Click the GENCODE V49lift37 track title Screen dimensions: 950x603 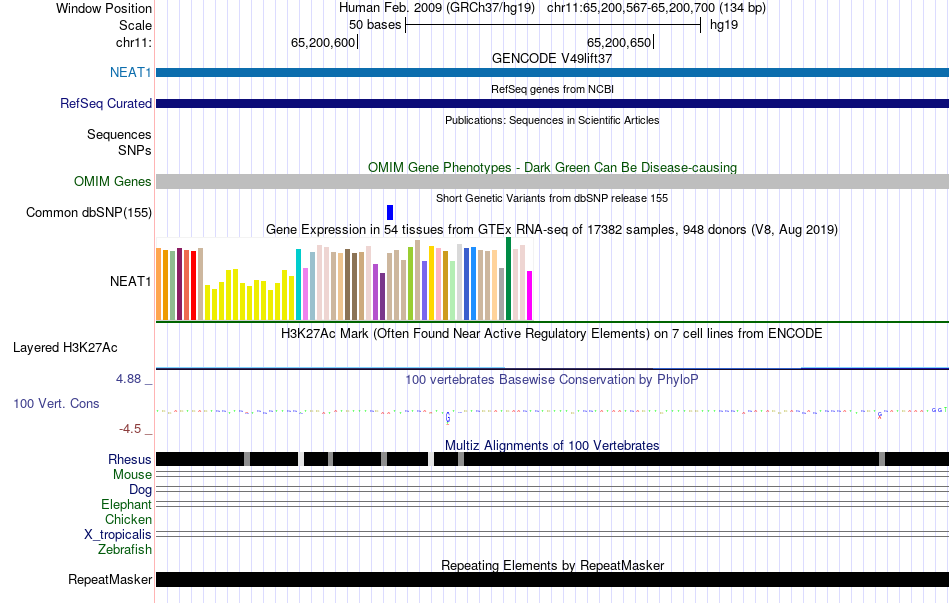coord(552,58)
